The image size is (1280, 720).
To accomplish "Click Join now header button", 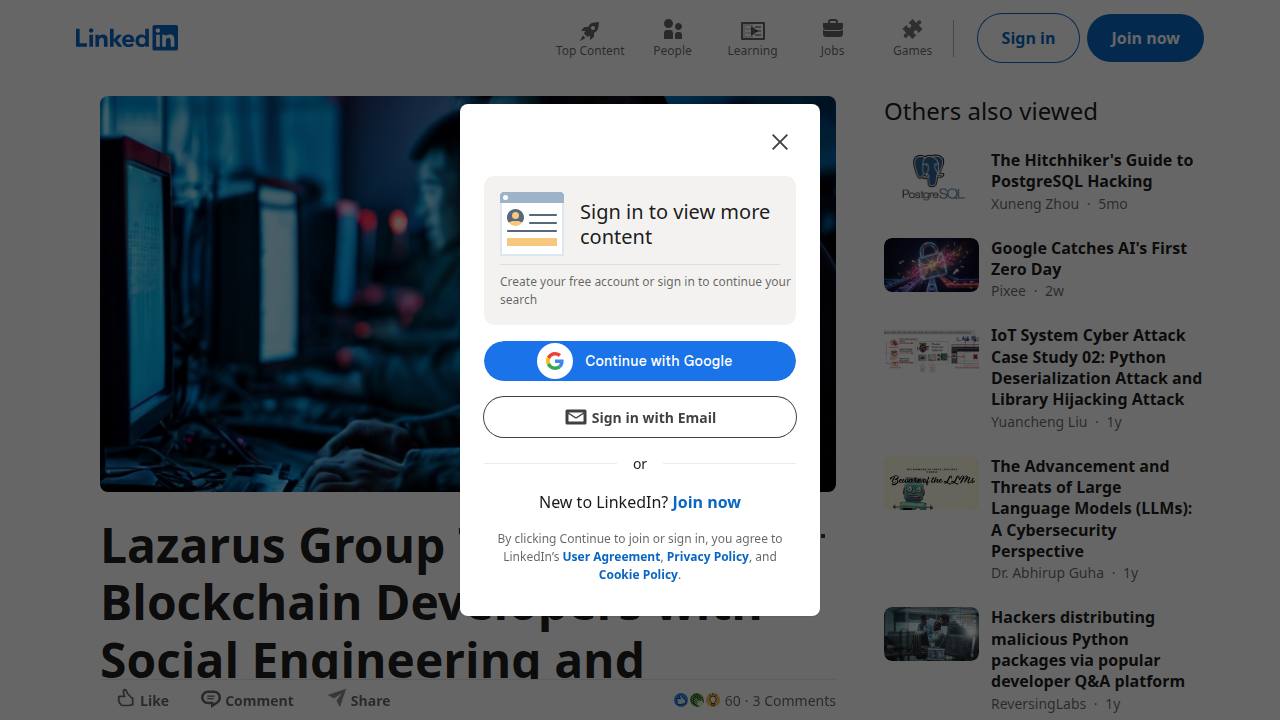I will 1145,38.
